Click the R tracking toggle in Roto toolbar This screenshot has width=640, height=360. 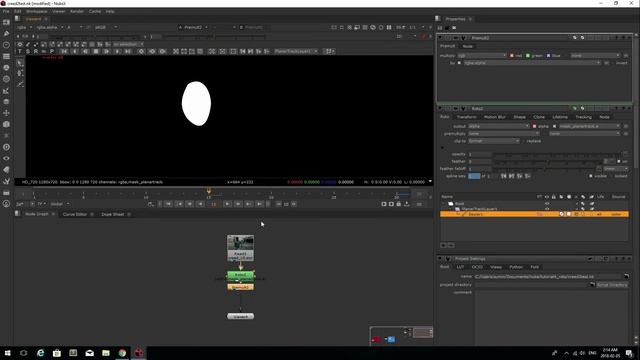pyautogui.click(x=36, y=51)
